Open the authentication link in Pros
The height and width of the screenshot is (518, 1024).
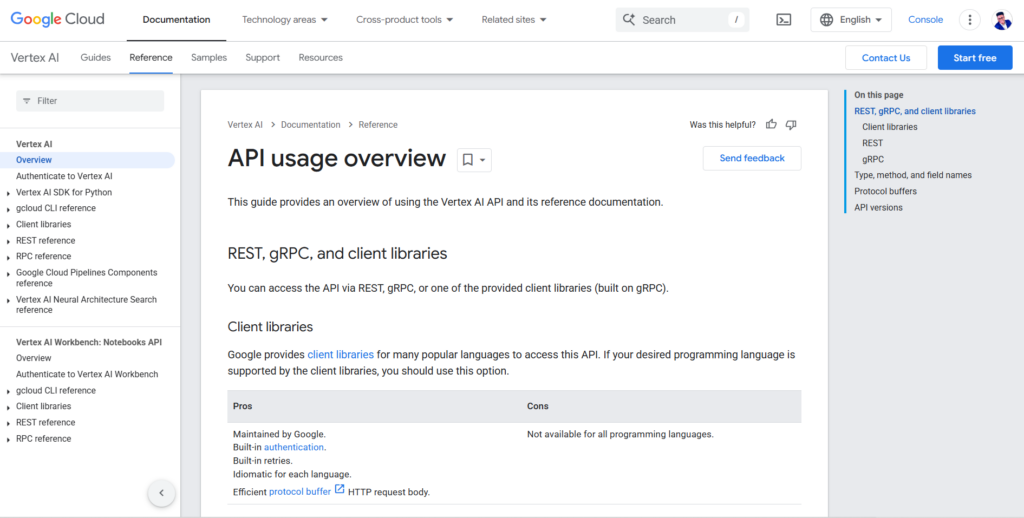click(294, 447)
